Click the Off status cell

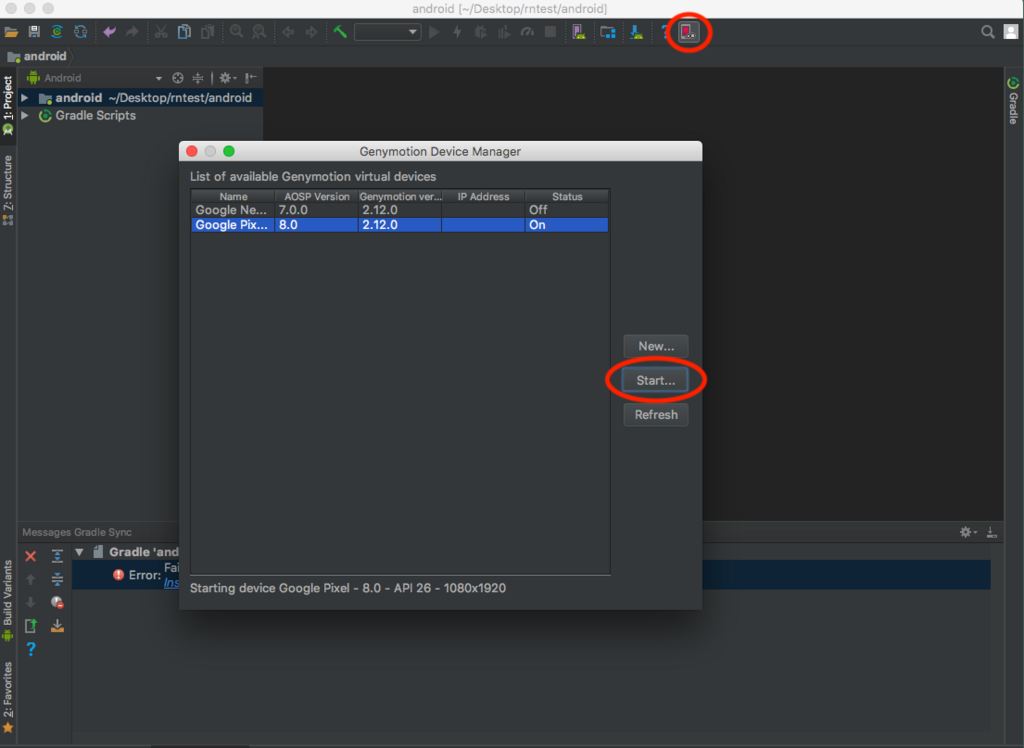pyautogui.click(x=567, y=210)
